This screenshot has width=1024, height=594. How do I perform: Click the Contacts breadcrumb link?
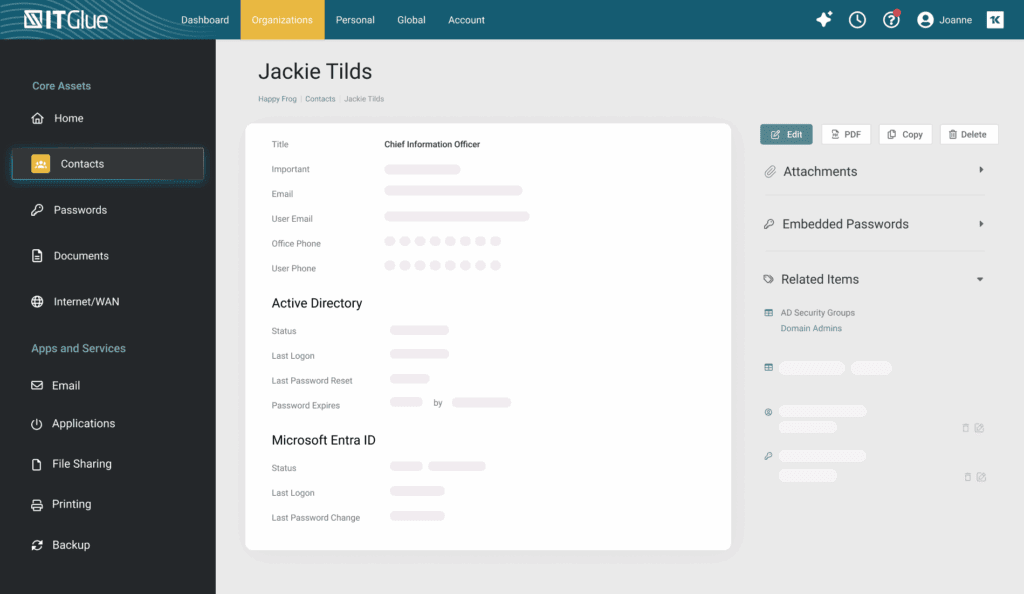320,99
